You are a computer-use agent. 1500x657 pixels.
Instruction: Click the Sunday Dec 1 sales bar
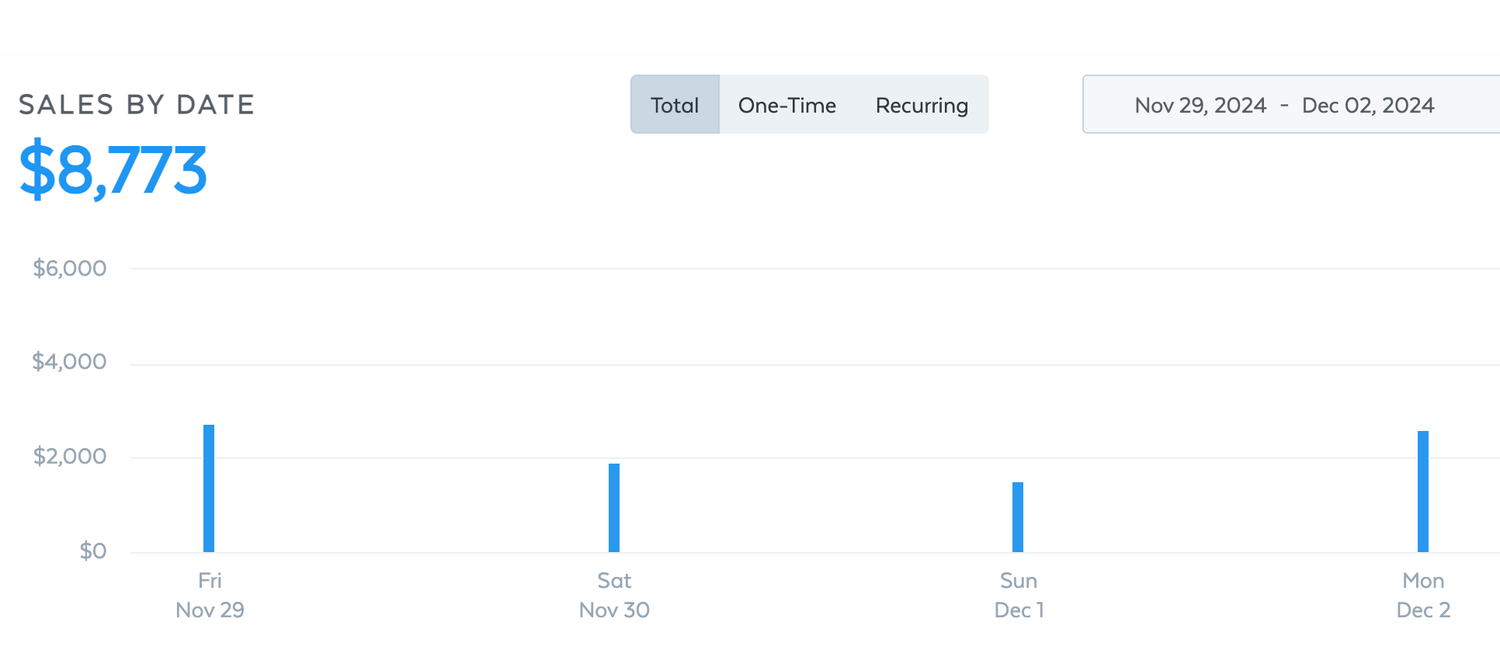(x=1018, y=517)
